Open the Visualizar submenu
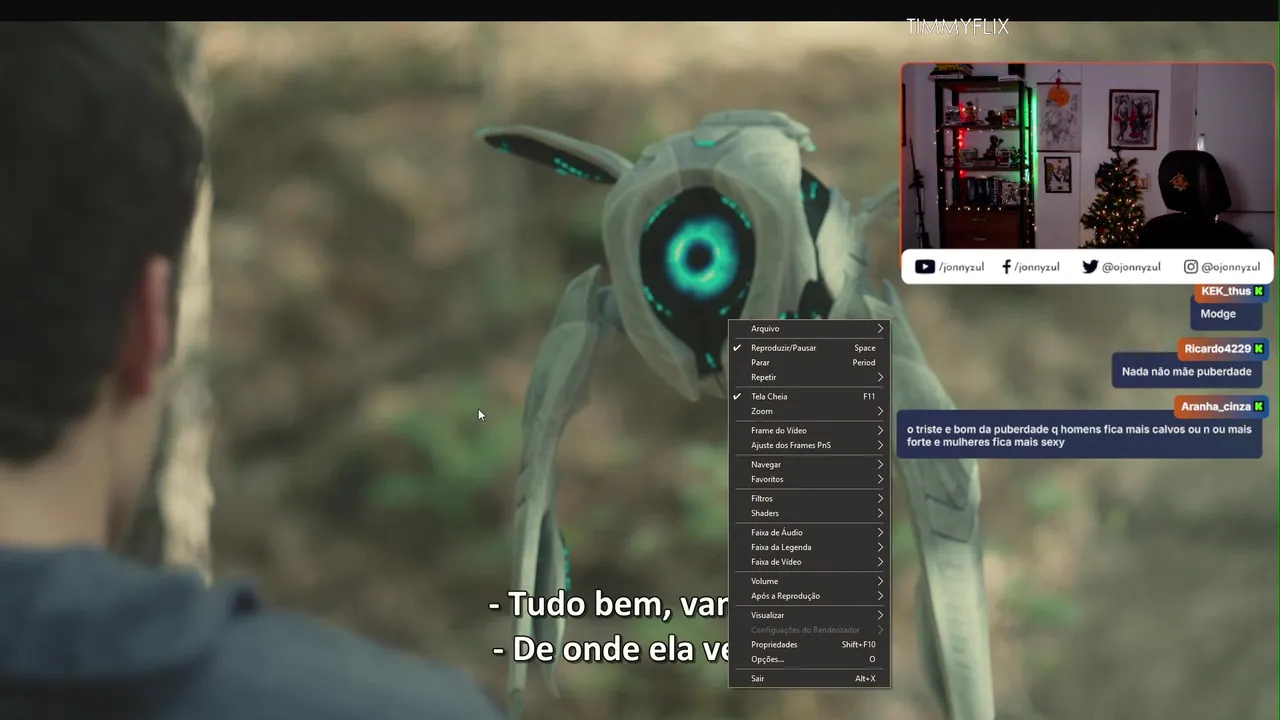Viewport: 1280px width, 720px height. [x=809, y=616]
